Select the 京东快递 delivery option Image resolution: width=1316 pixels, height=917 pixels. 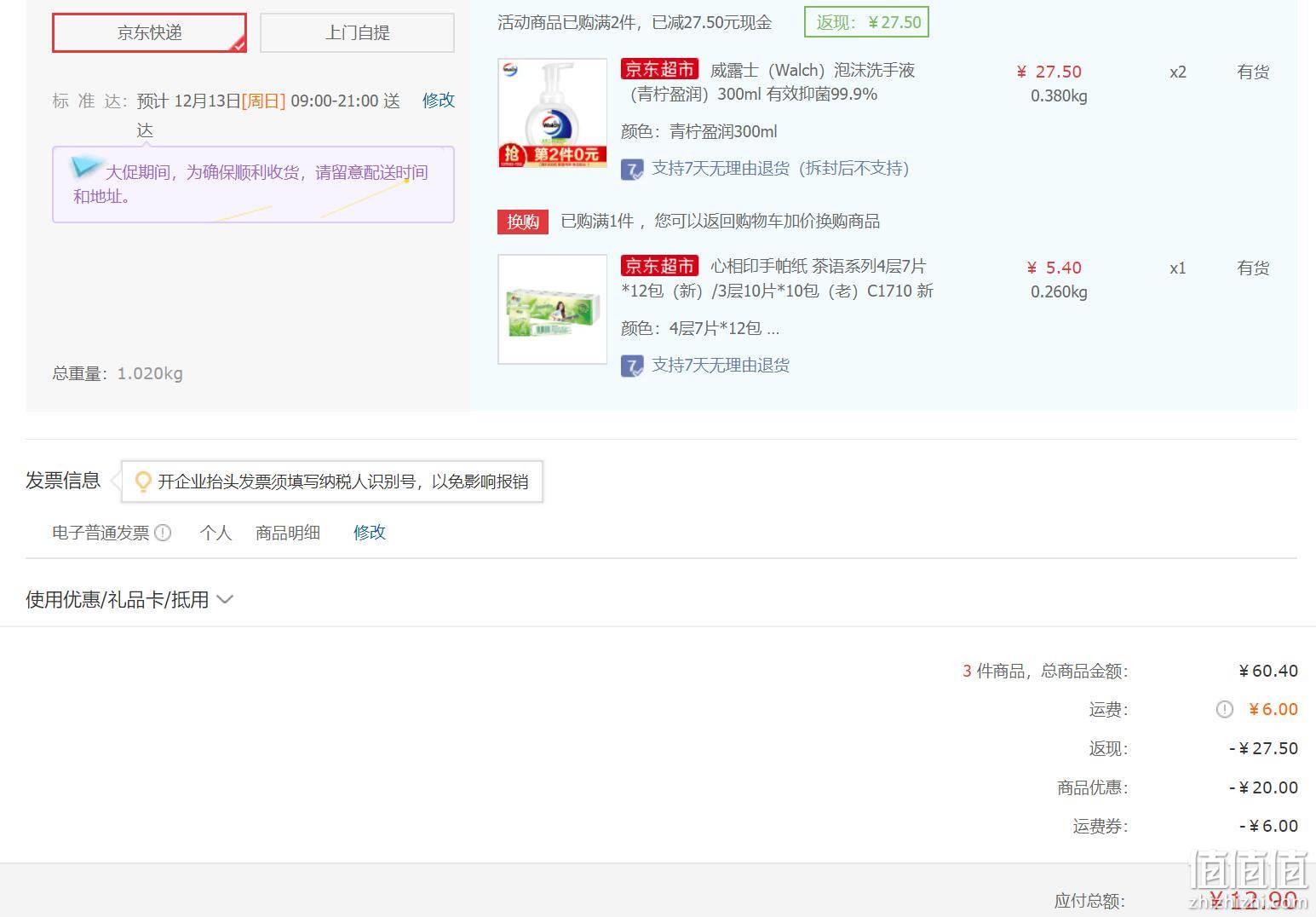[x=149, y=32]
